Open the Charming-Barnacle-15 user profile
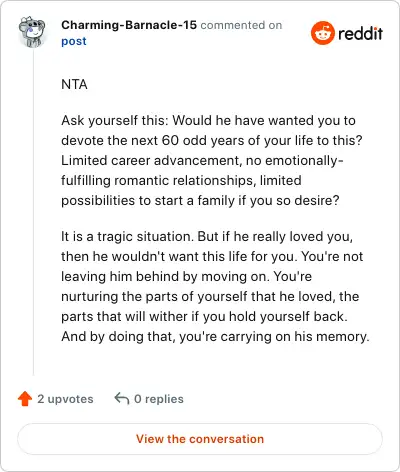This screenshot has height=472, width=400. click(x=129, y=25)
